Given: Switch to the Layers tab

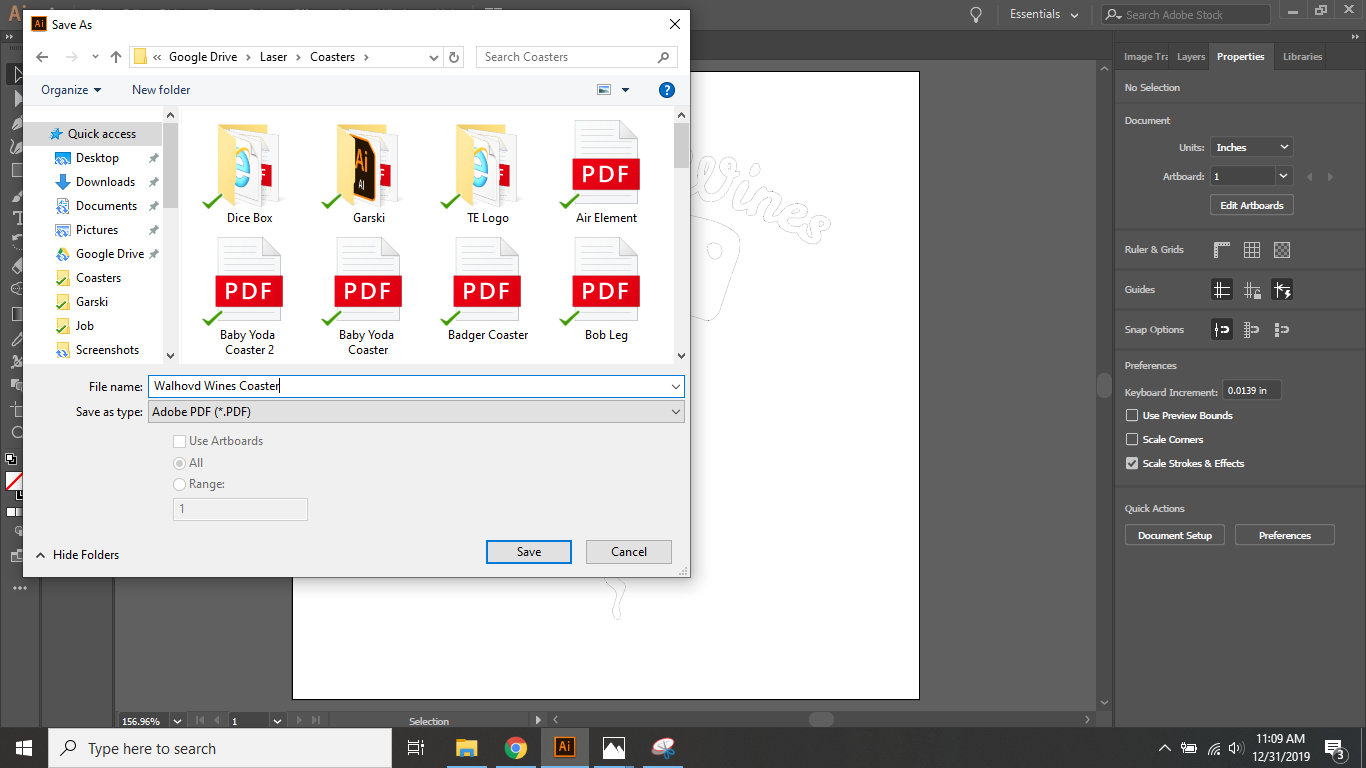Looking at the screenshot, I should 1190,57.
